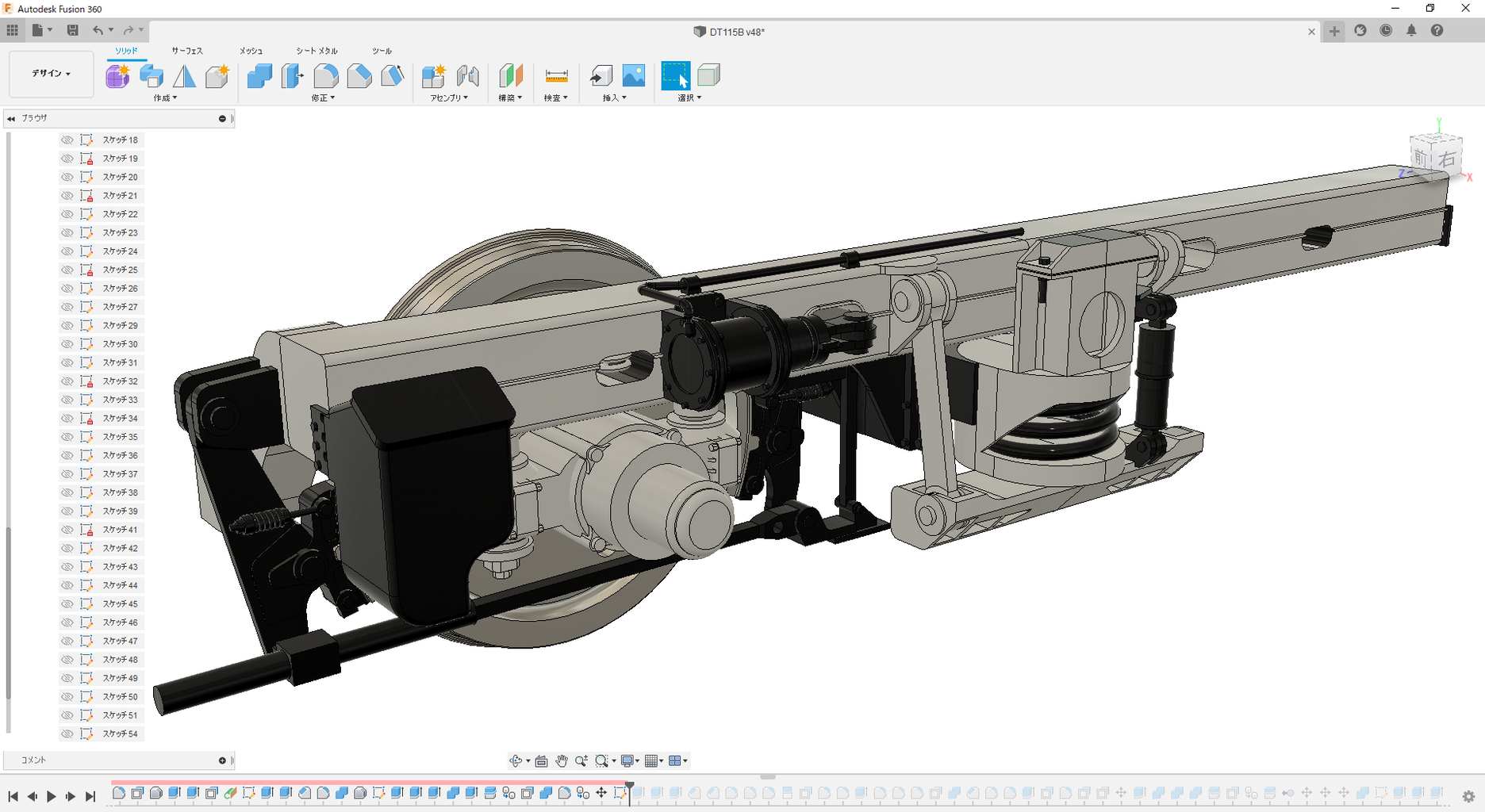Expand the 作成 menu dropdown
Image resolution: width=1485 pixels, height=812 pixels.
click(x=165, y=98)
